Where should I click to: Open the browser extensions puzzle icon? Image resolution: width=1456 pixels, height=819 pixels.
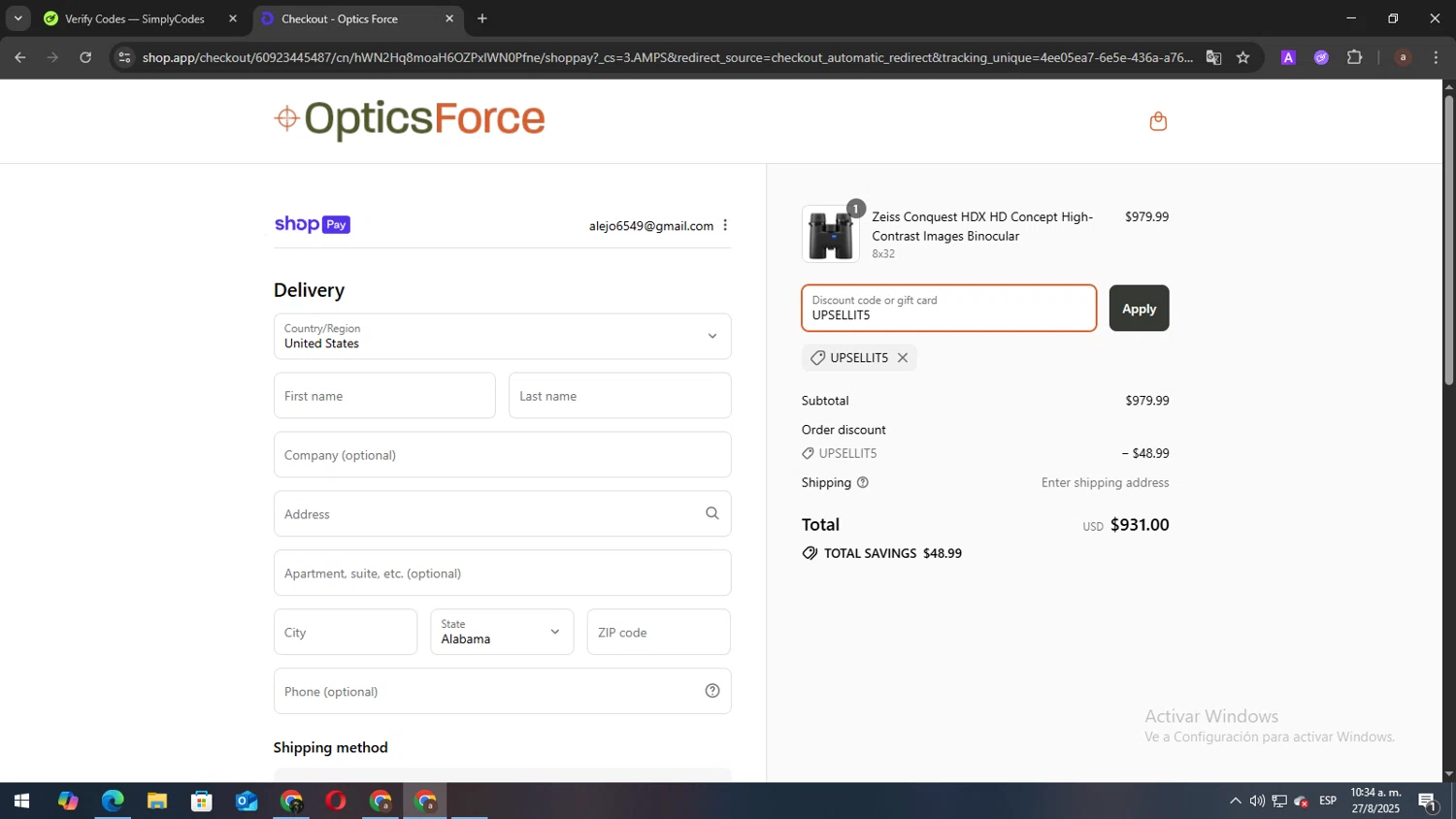click(x=1355, y=57)
